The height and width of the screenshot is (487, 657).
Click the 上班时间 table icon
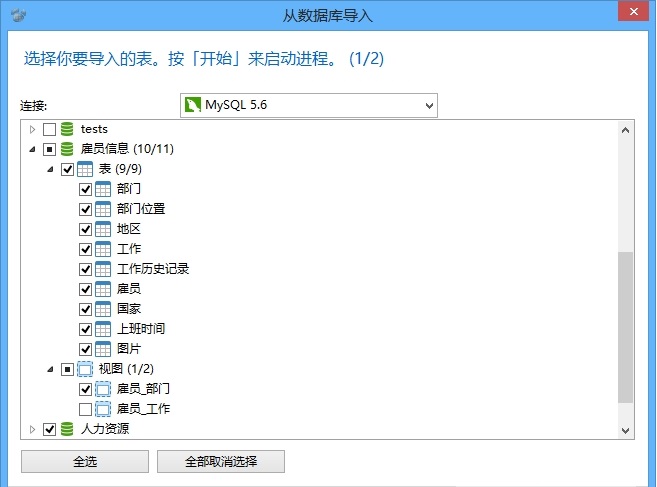click(x=103, y=329)
